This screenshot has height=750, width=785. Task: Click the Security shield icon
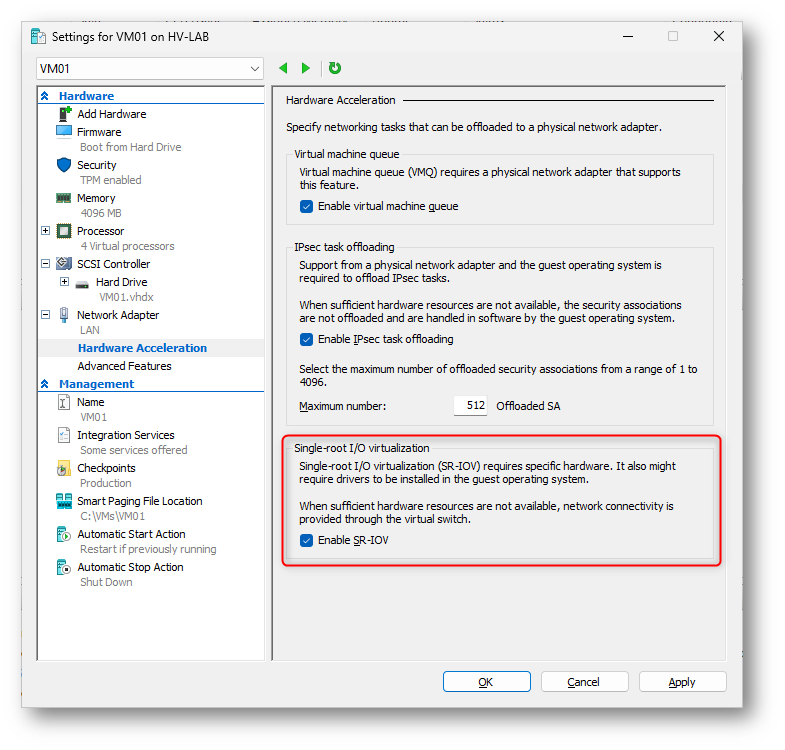[64, 165]
